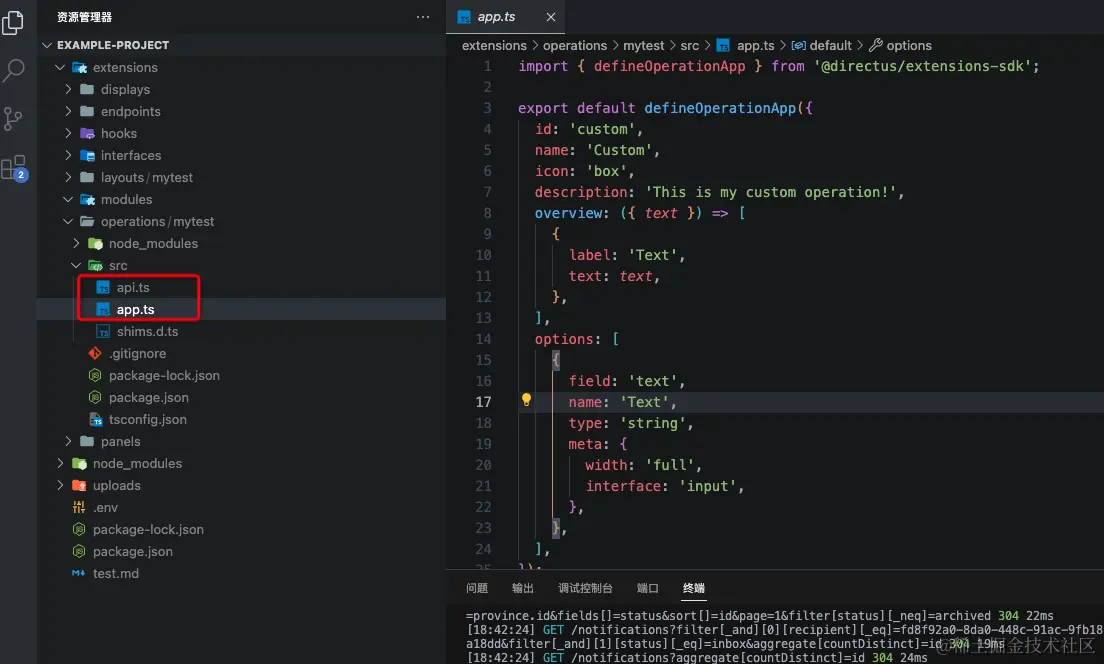Collapse the EXAMPLE-PROJECT root section

(47, 45)
